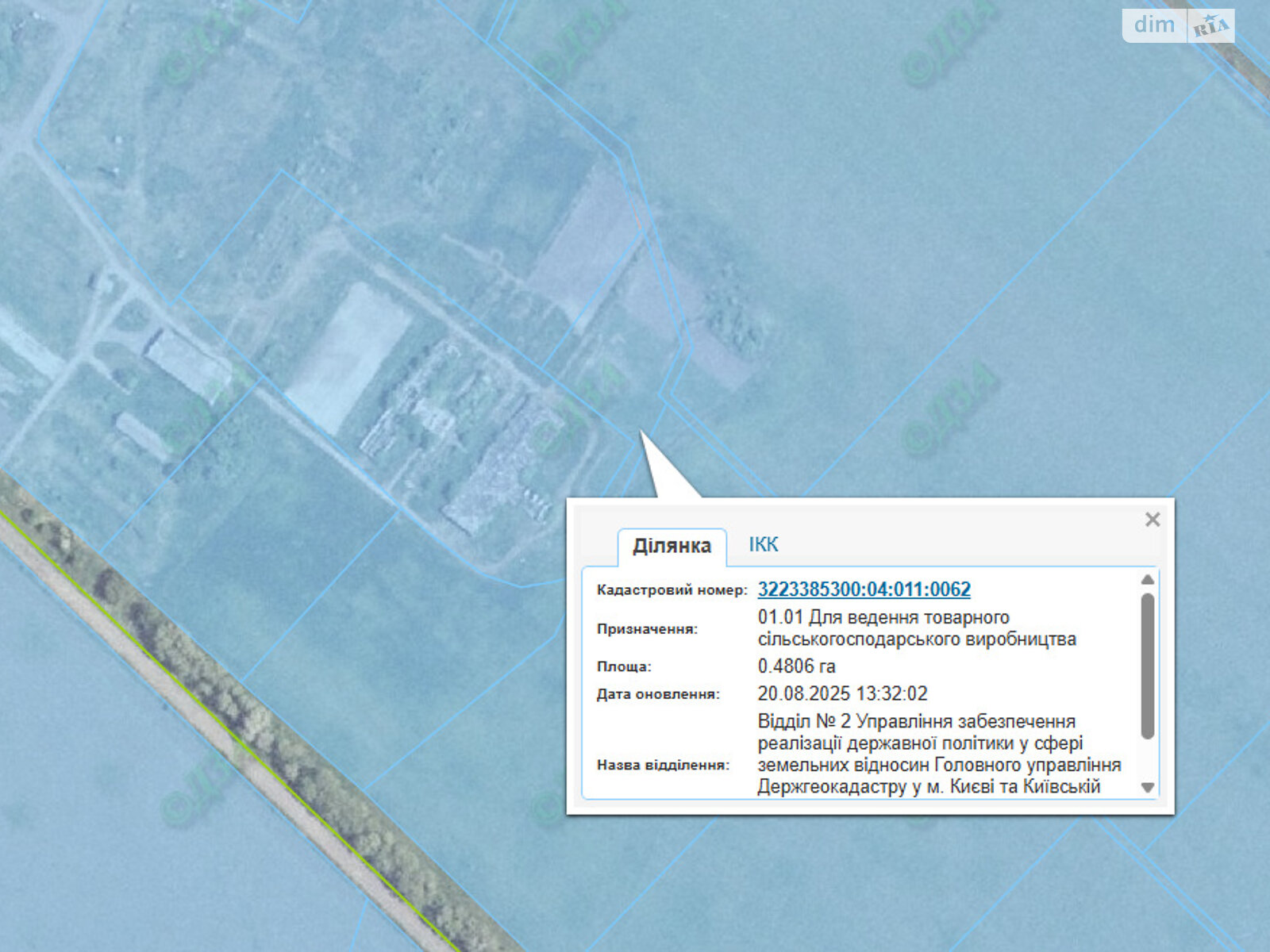Click the Назва відділення label
Screen dimensions: 1270x952
(x=663, y=766)
